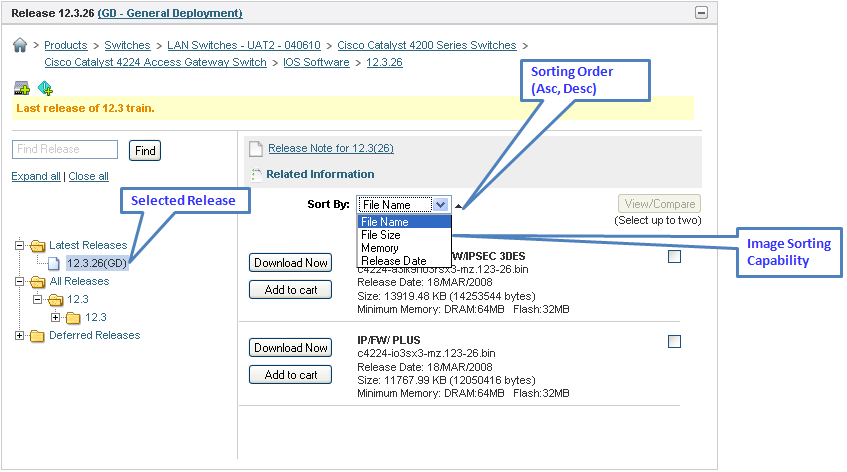Screen dimensions: 847x472
Task: Click the 12.3.26(GD) file icon
Action: pos(53,264)
